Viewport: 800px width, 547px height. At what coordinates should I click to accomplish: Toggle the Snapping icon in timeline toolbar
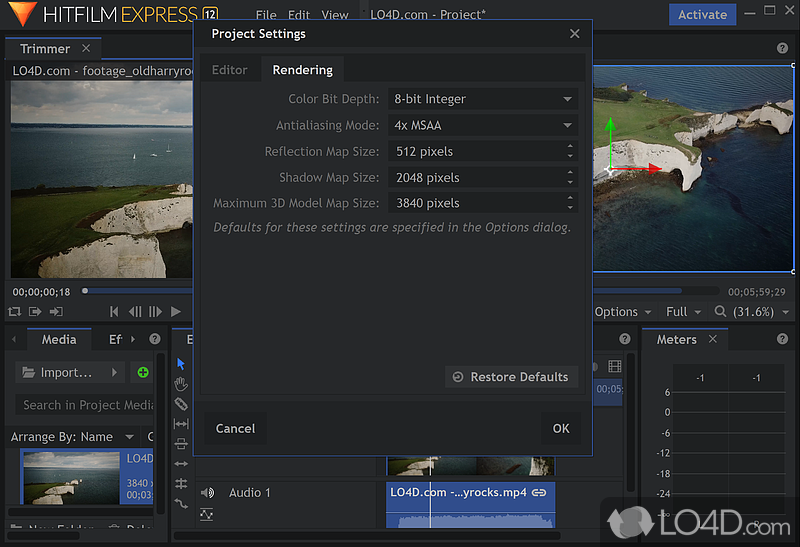tap(181, 483)
